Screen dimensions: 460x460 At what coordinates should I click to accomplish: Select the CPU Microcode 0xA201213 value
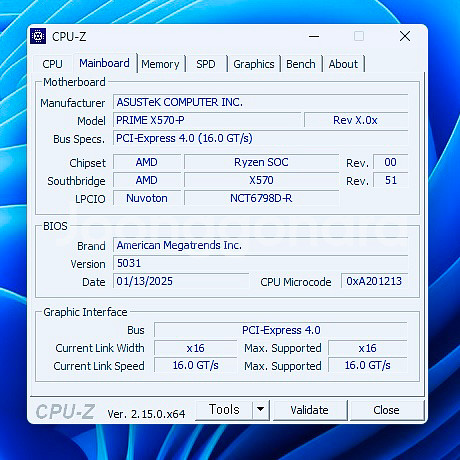point(374,281)
